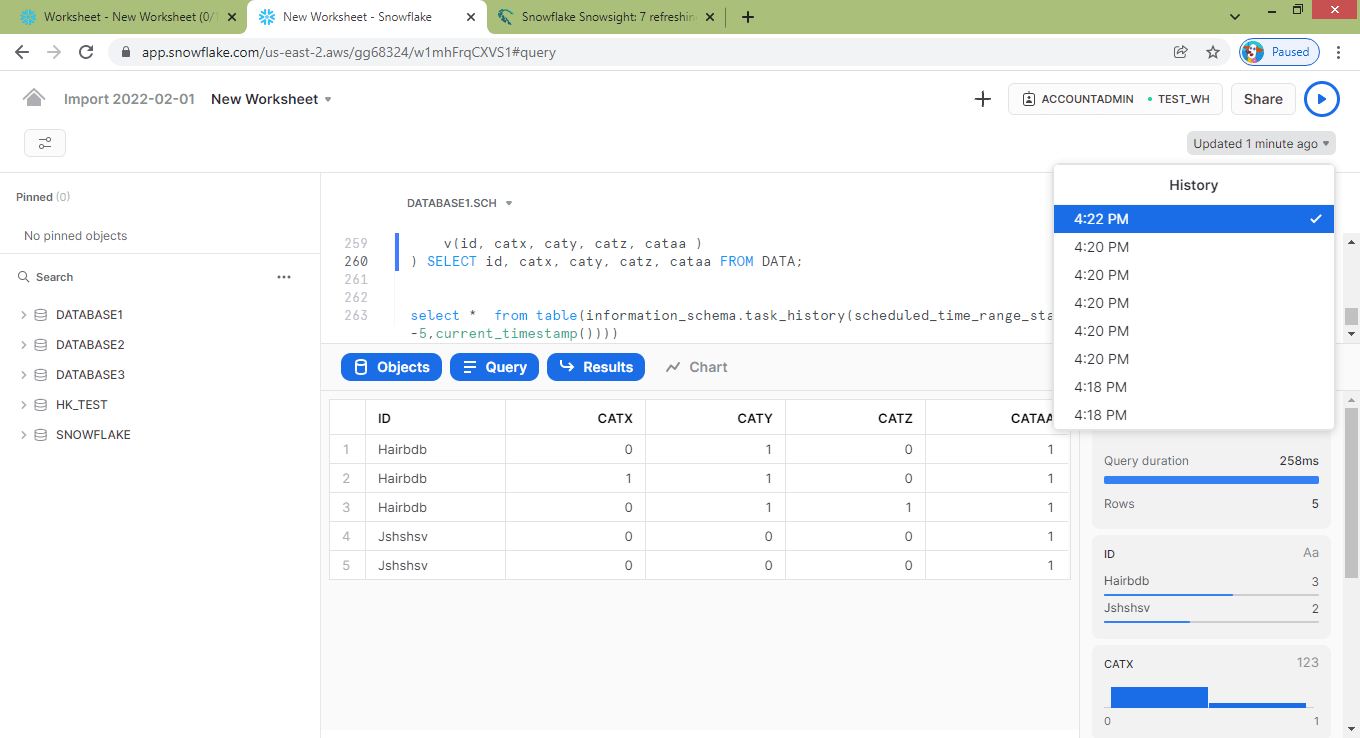
Task: Switch to the Chart view
Action: (x=697, y=367)
